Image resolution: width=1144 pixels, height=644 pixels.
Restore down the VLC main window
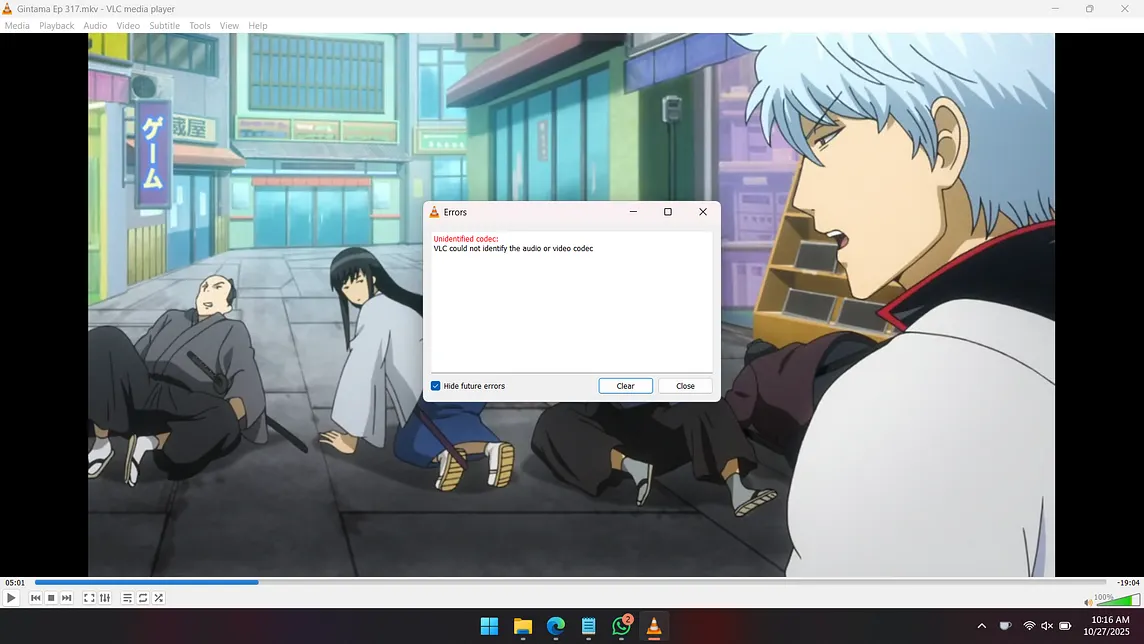click(1089, 9)
